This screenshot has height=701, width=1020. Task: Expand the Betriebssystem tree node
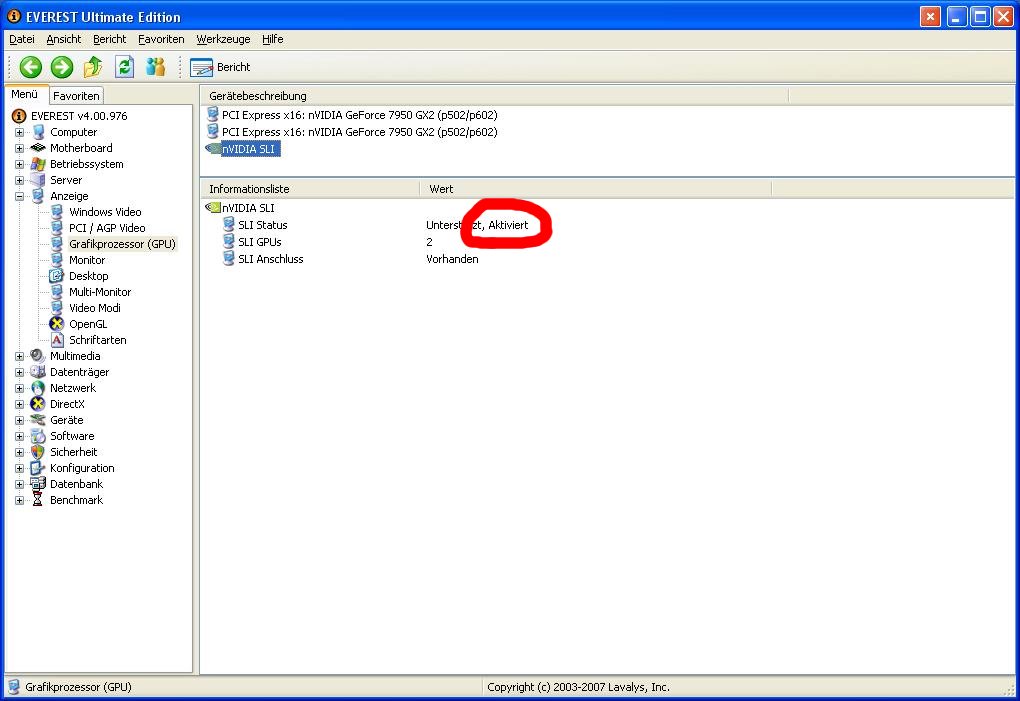pyautogui.click(x=20, y=165)
